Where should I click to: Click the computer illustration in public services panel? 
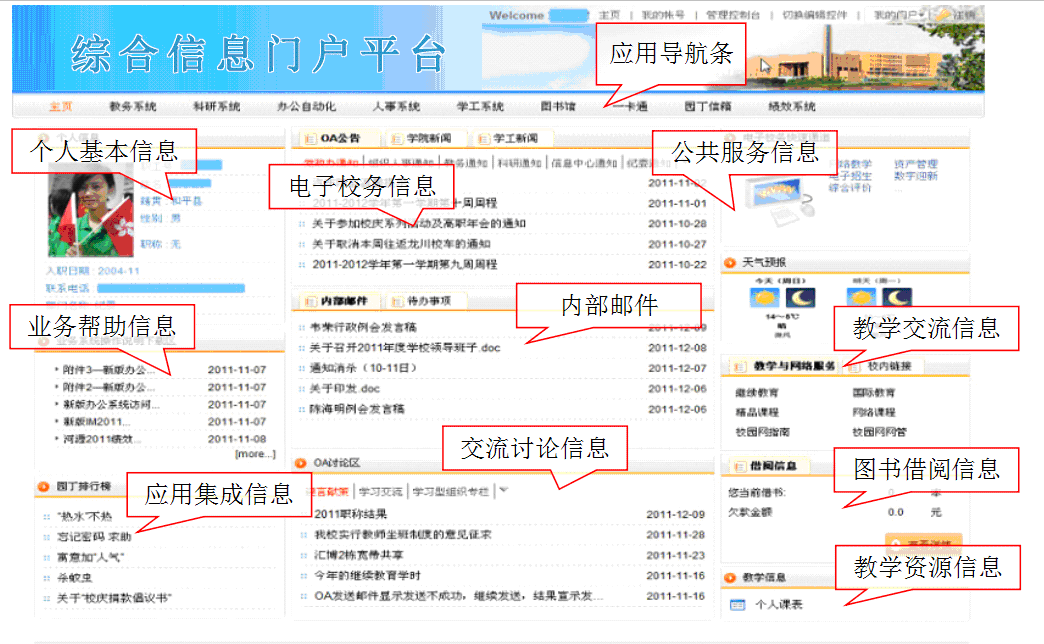(x=771, y=193)
